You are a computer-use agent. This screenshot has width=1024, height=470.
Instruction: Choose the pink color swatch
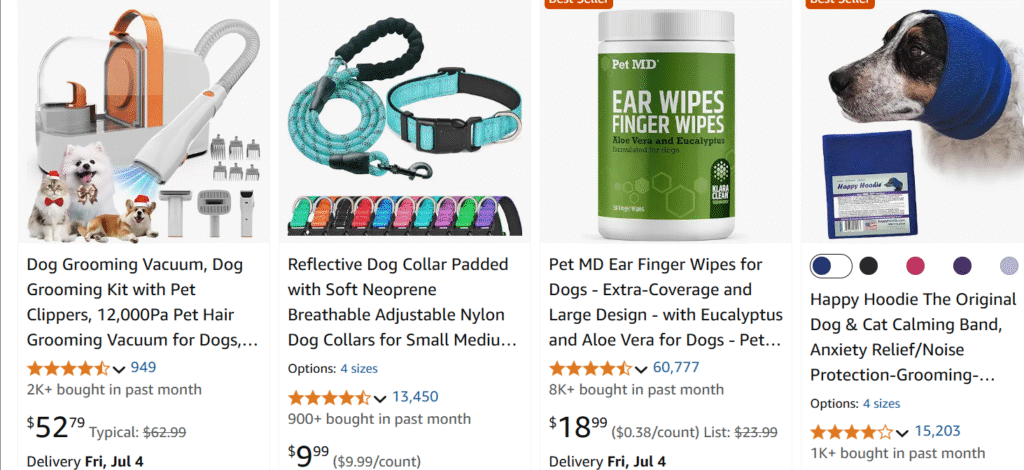point(916,266)
